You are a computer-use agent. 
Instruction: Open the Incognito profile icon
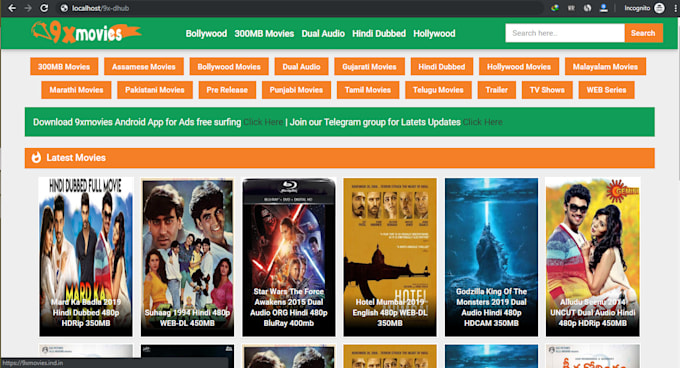[659, 8]
